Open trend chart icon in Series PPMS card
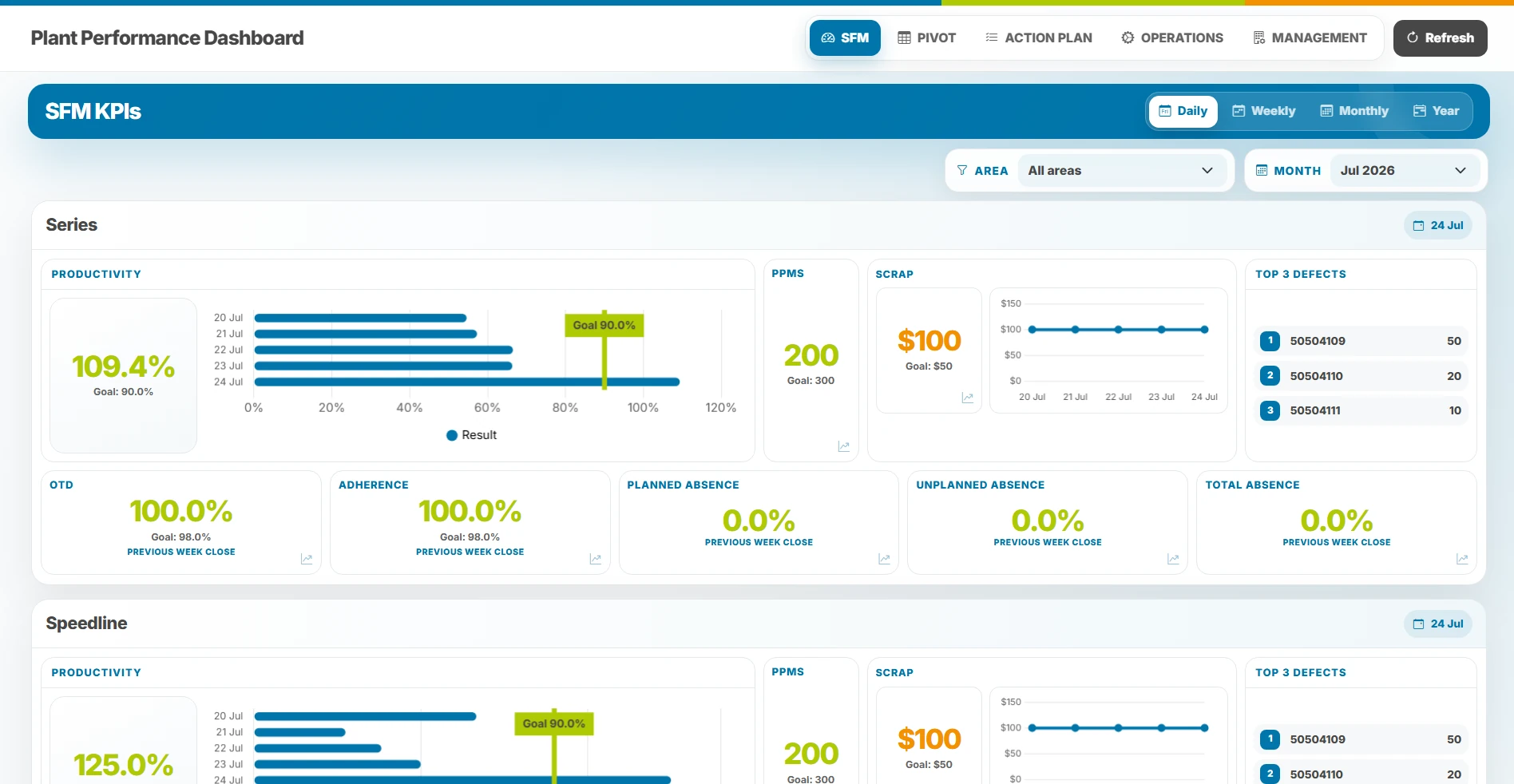 (843, 446)
